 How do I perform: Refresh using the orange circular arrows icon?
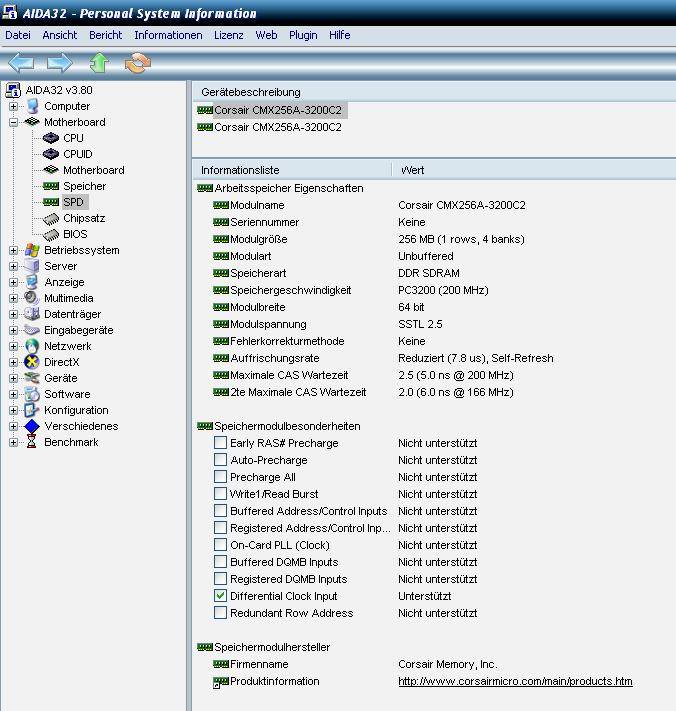click(x=137, y=63)
